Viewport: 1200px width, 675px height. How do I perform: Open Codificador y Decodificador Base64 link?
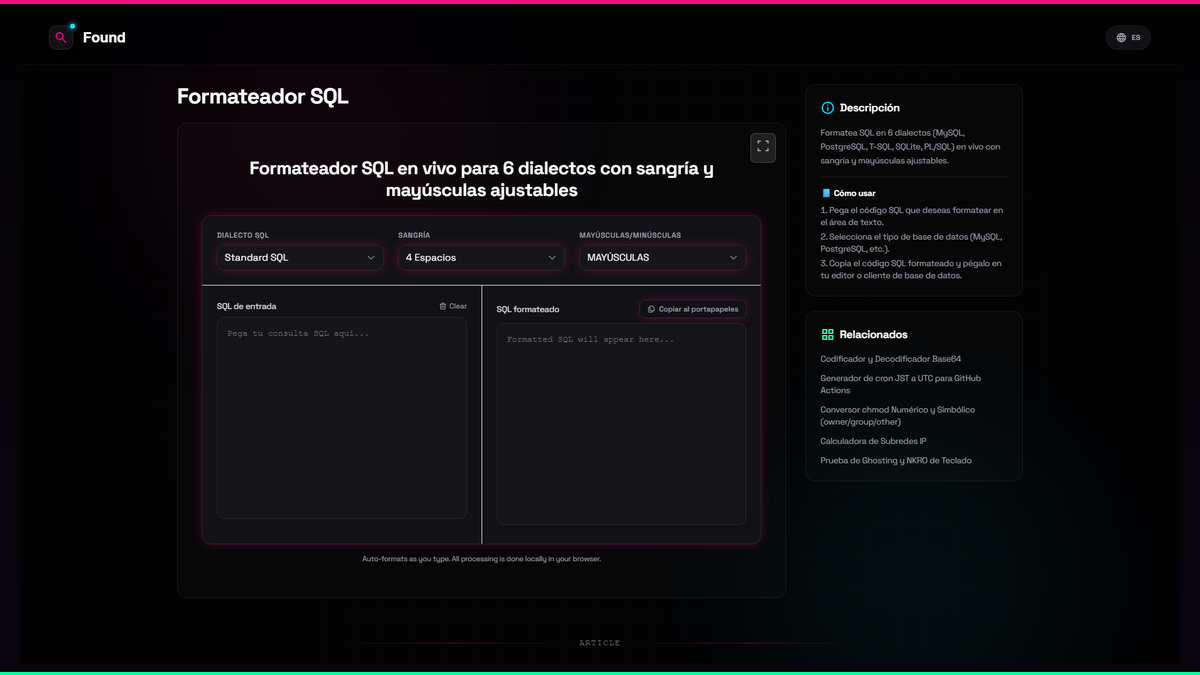[891, 359]
